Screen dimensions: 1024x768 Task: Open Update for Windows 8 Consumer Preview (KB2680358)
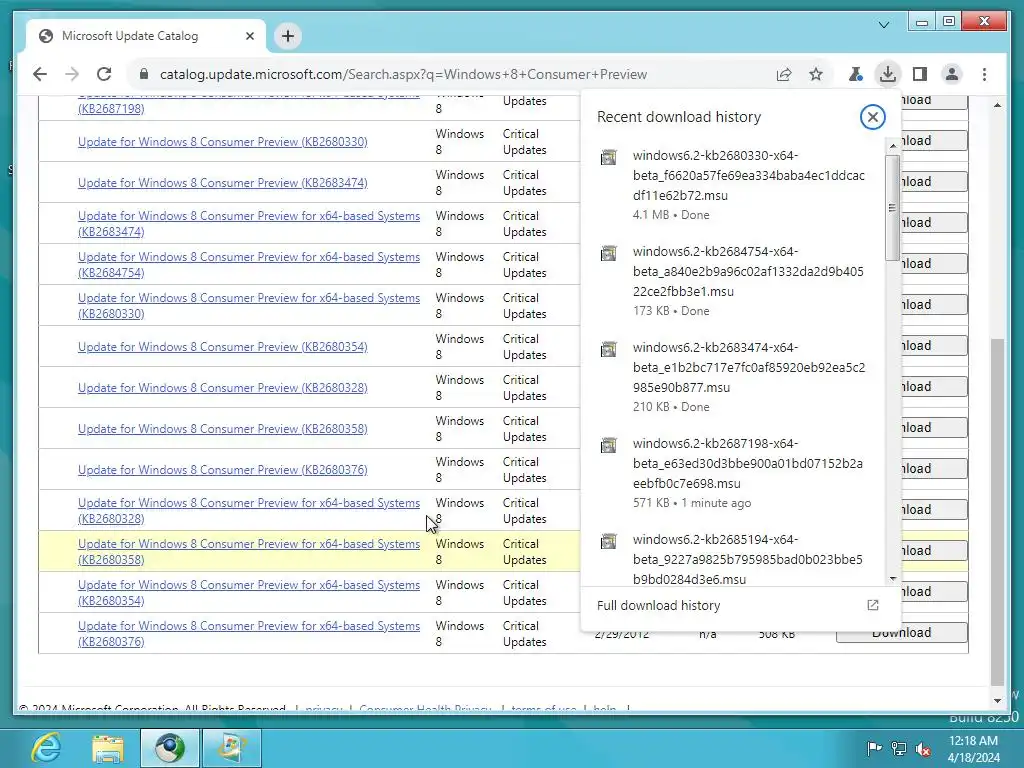[x=223, y=429]
